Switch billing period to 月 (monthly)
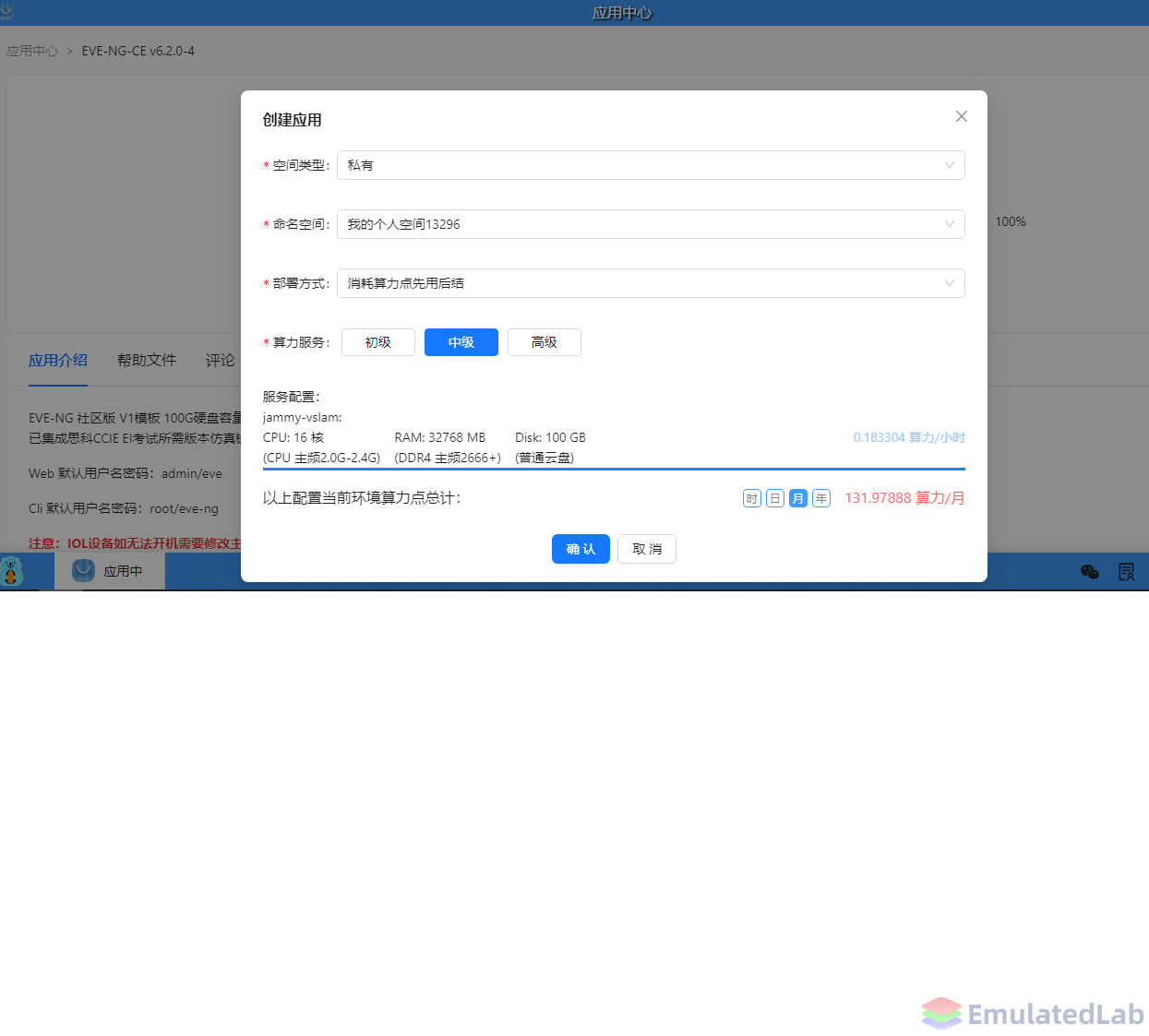The height and width of the screenshot is (1036, 1149). click(798, 498)
